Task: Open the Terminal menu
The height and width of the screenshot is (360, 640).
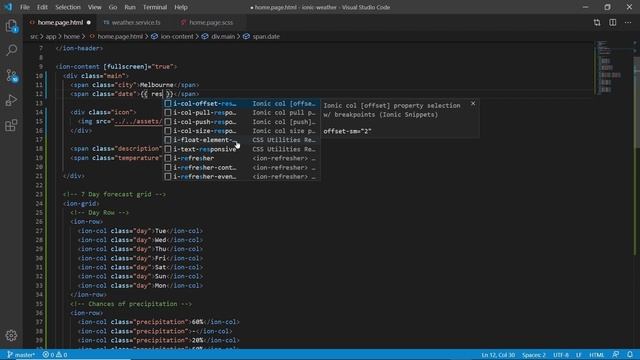Action: (155, 7)
